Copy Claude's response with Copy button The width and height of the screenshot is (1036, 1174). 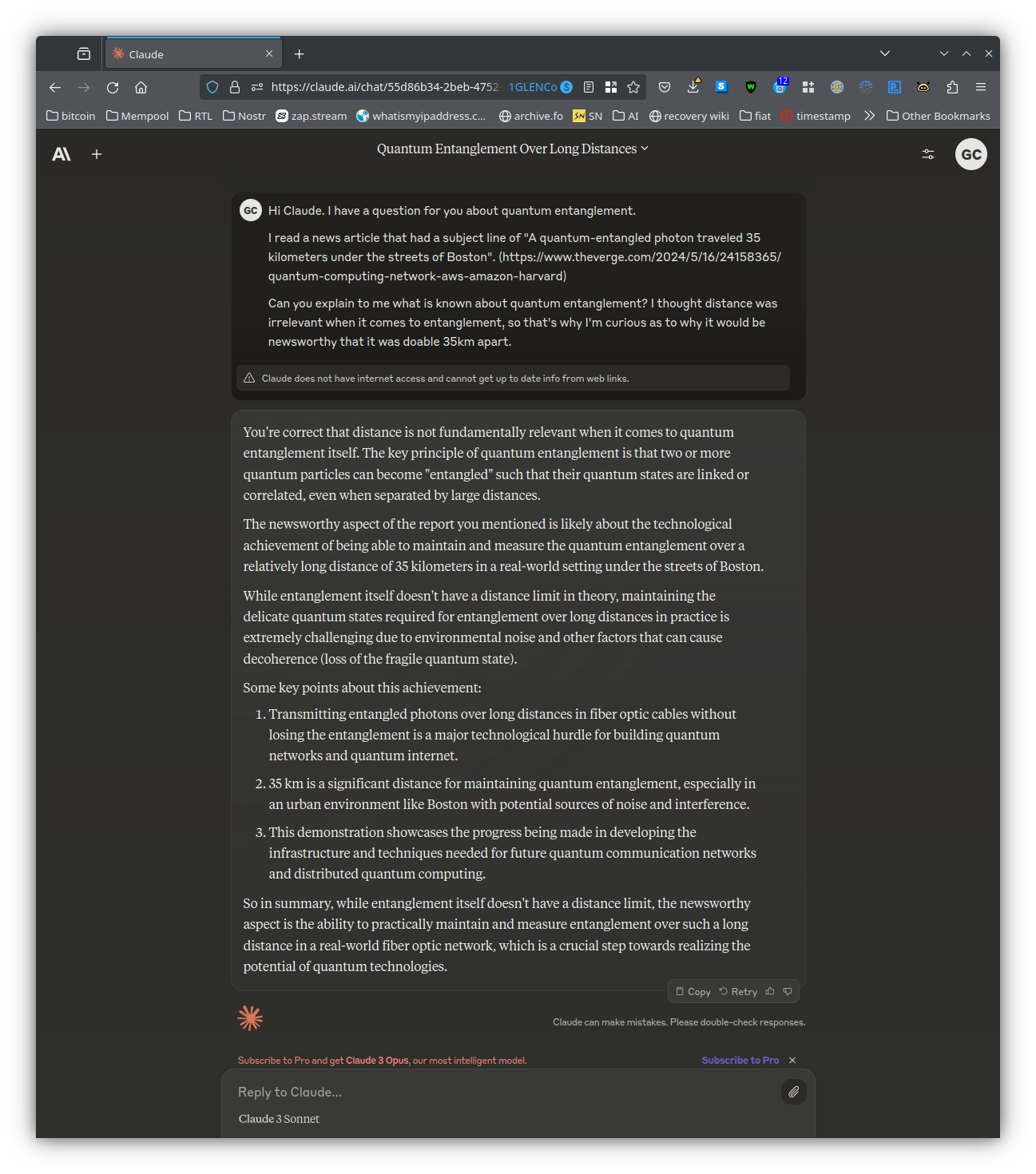pos(693,991)
